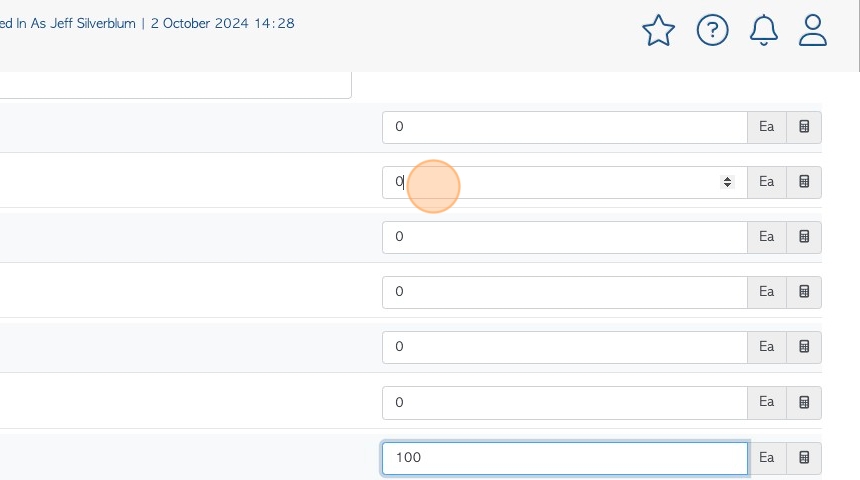860x480 pixels.
Task: Click the spinner arrows in the second quantity field
Action: [x=727, y=182]
